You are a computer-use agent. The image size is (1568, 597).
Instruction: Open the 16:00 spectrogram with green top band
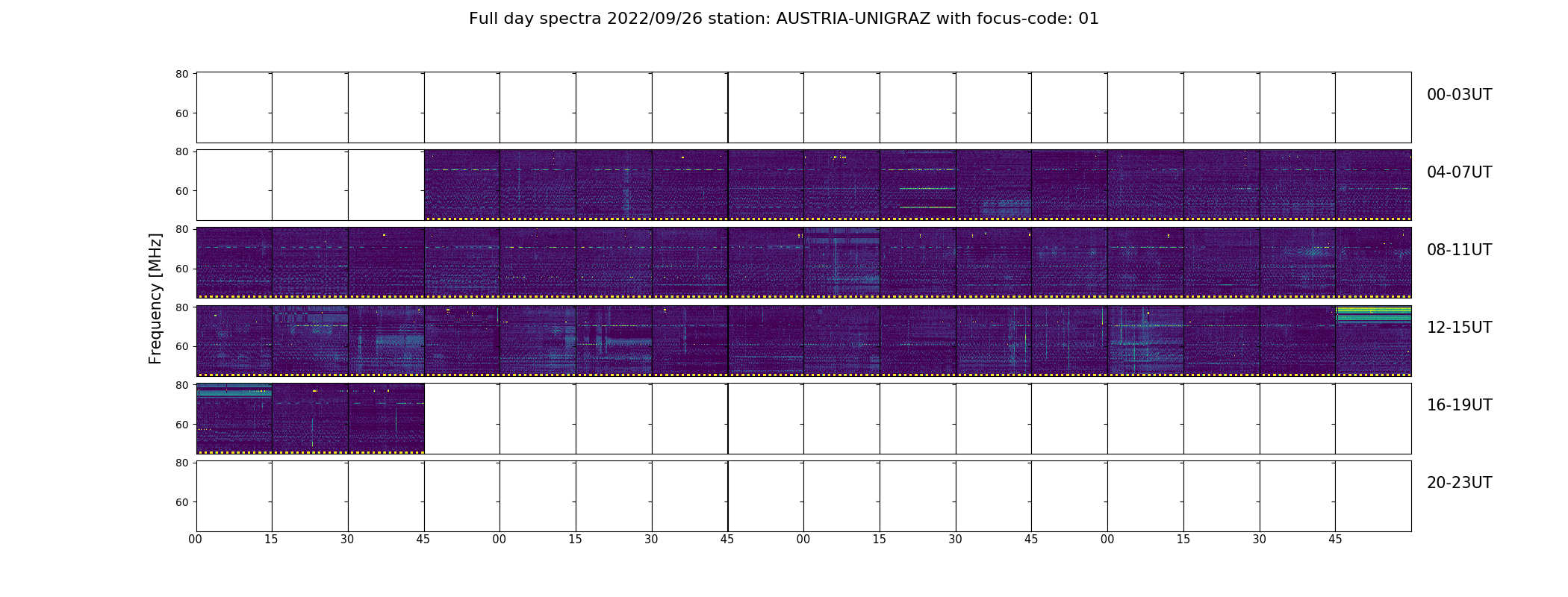coord(234,418)
